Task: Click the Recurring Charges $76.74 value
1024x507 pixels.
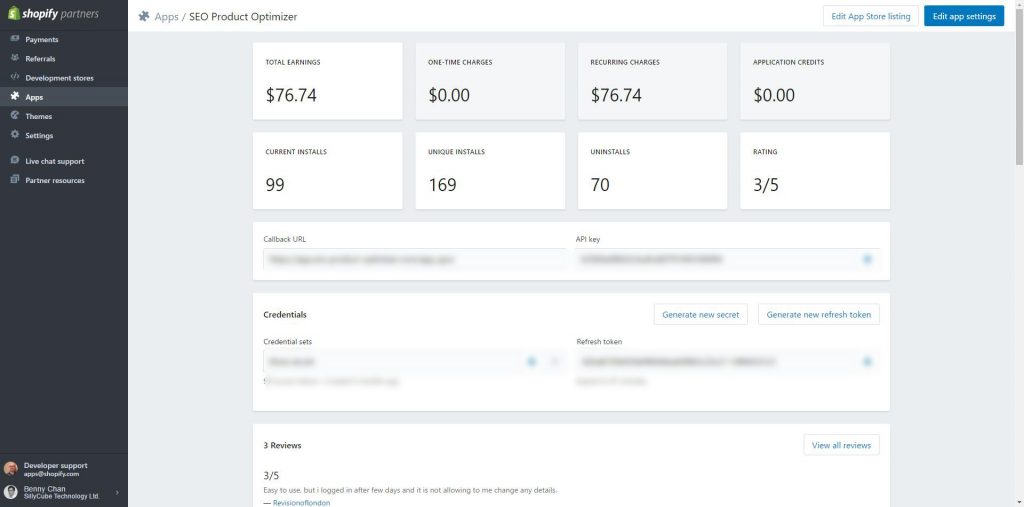Action: pos(616,95)
